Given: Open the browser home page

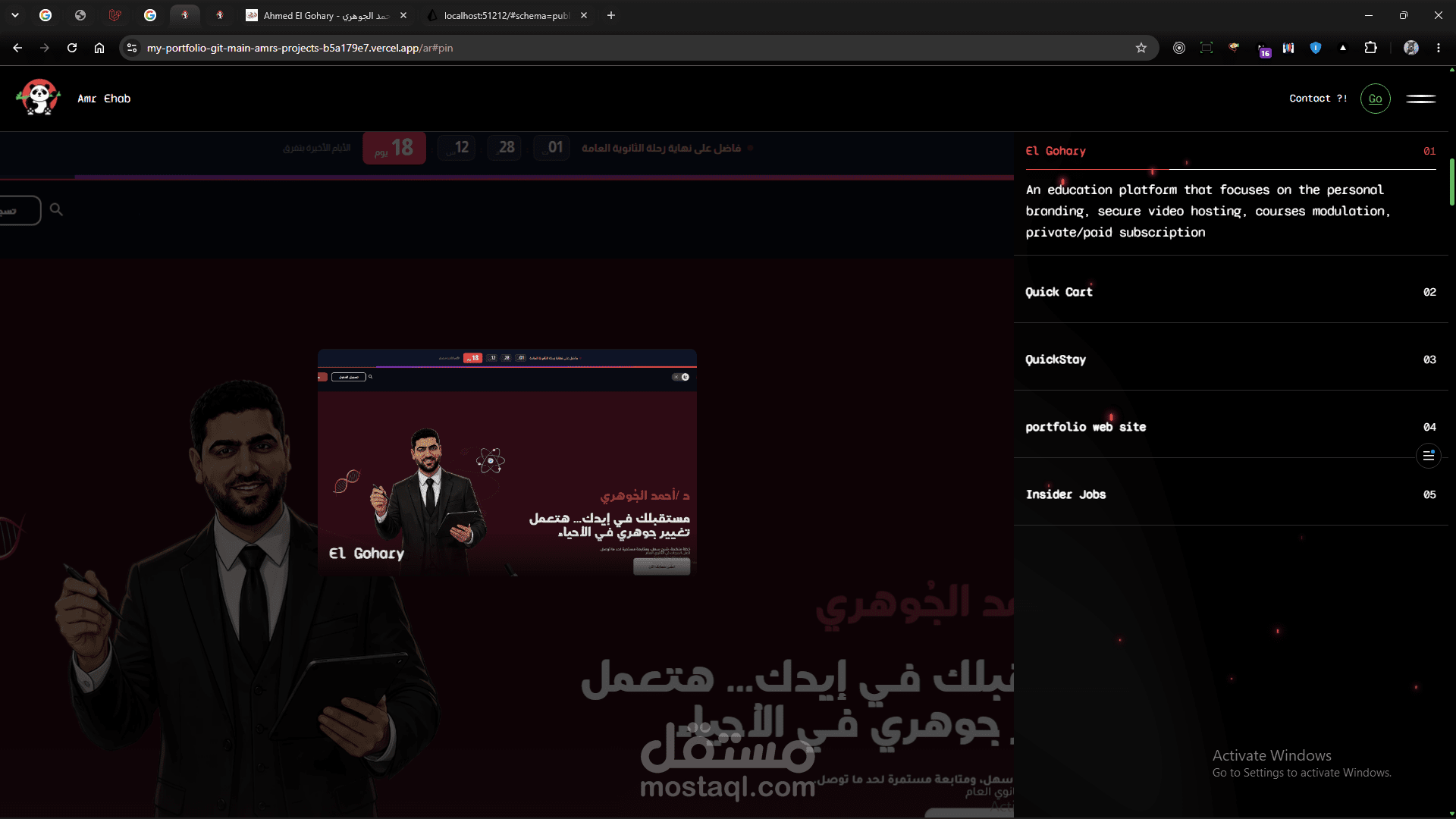Looking at the screenshot, I should [x=99, y=48].
